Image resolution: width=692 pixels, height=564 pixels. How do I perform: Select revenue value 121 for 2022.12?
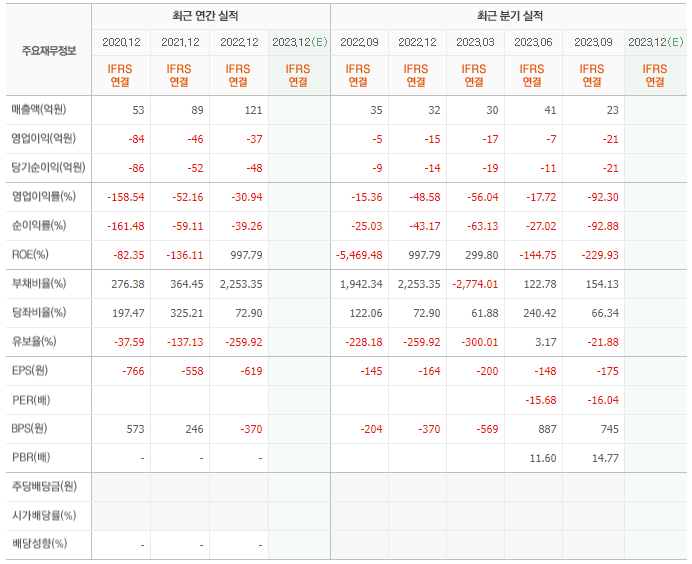pyautogui.click(x=253, y=110)
